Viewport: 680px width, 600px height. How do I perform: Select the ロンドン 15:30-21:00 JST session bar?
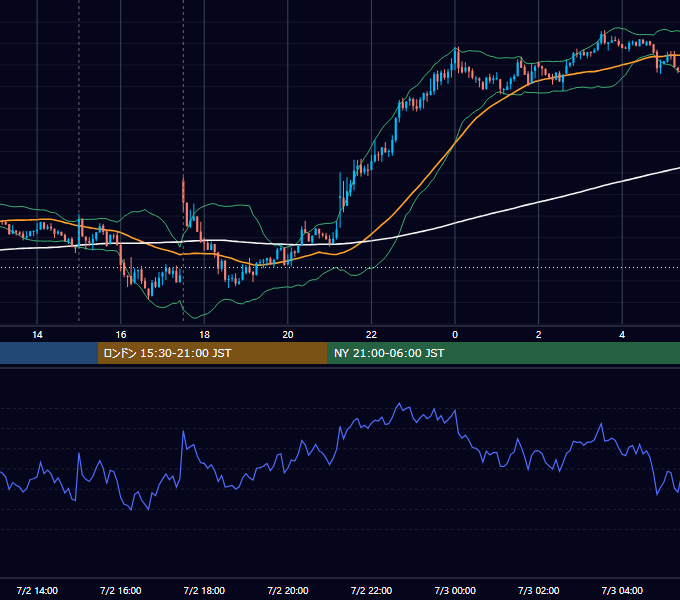point(212,353)
